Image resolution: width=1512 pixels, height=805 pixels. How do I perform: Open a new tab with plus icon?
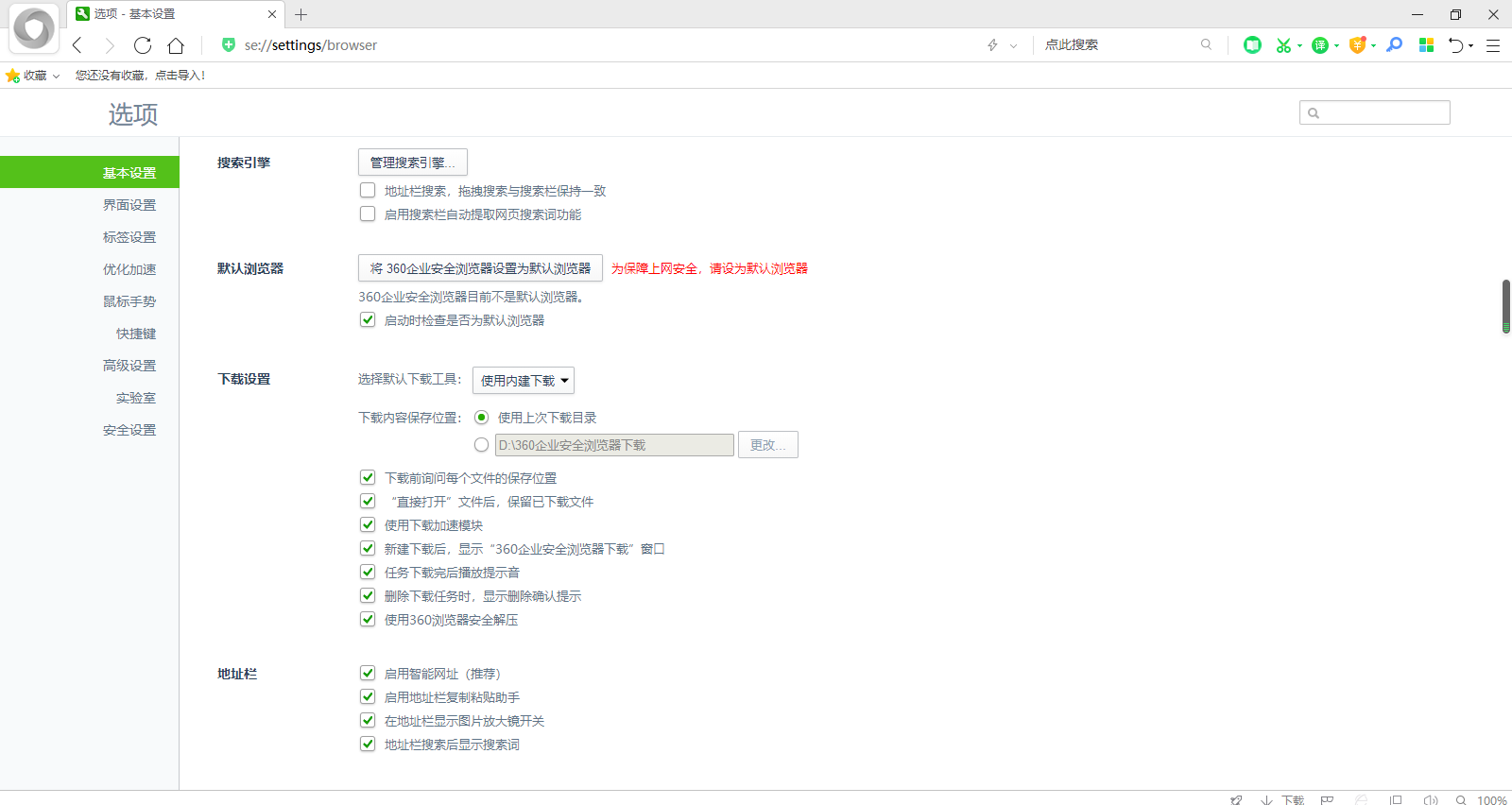pyautogui.click(x=301, y=14)
